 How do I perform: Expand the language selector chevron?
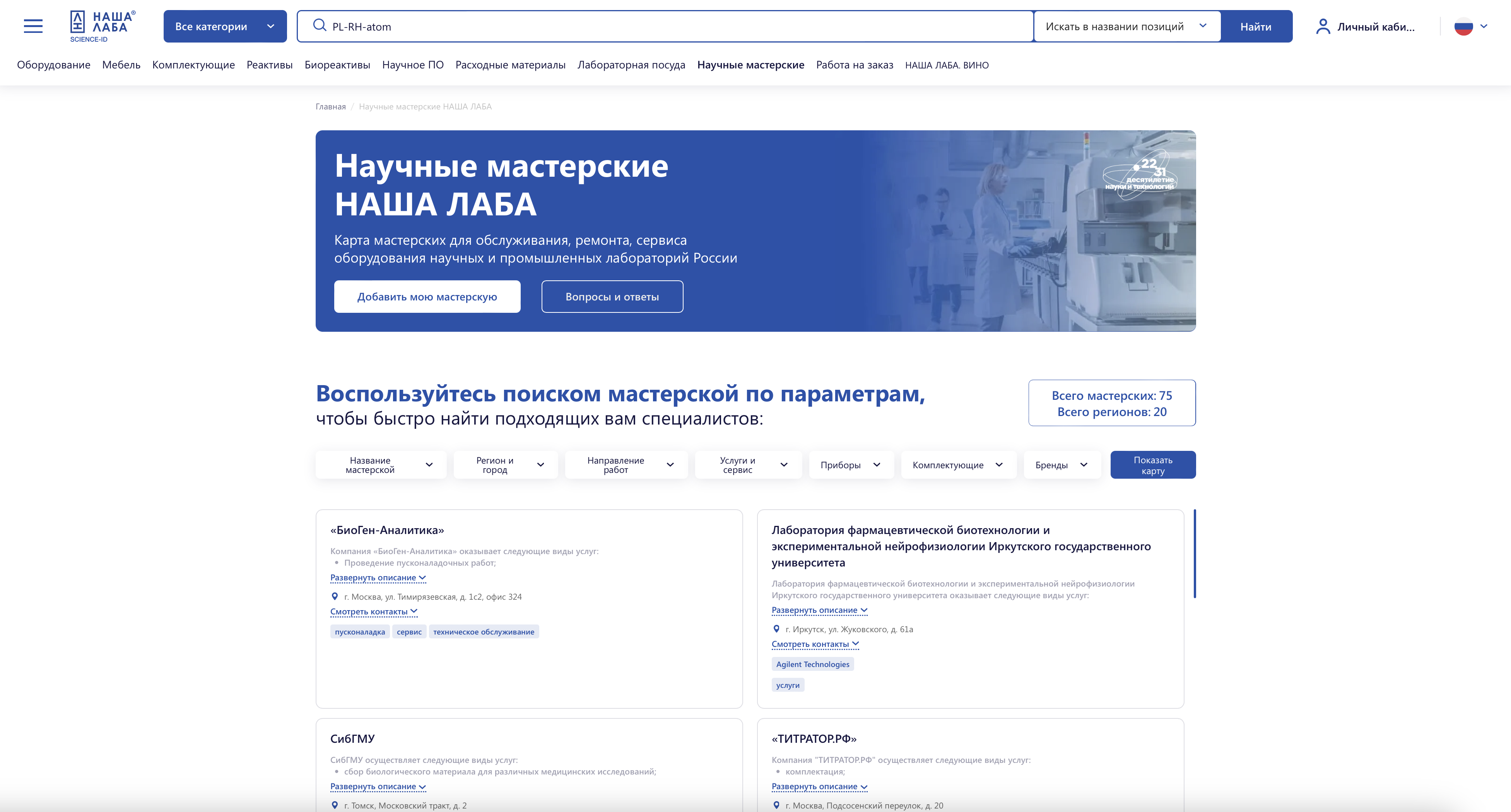[x=1484, y=26]
